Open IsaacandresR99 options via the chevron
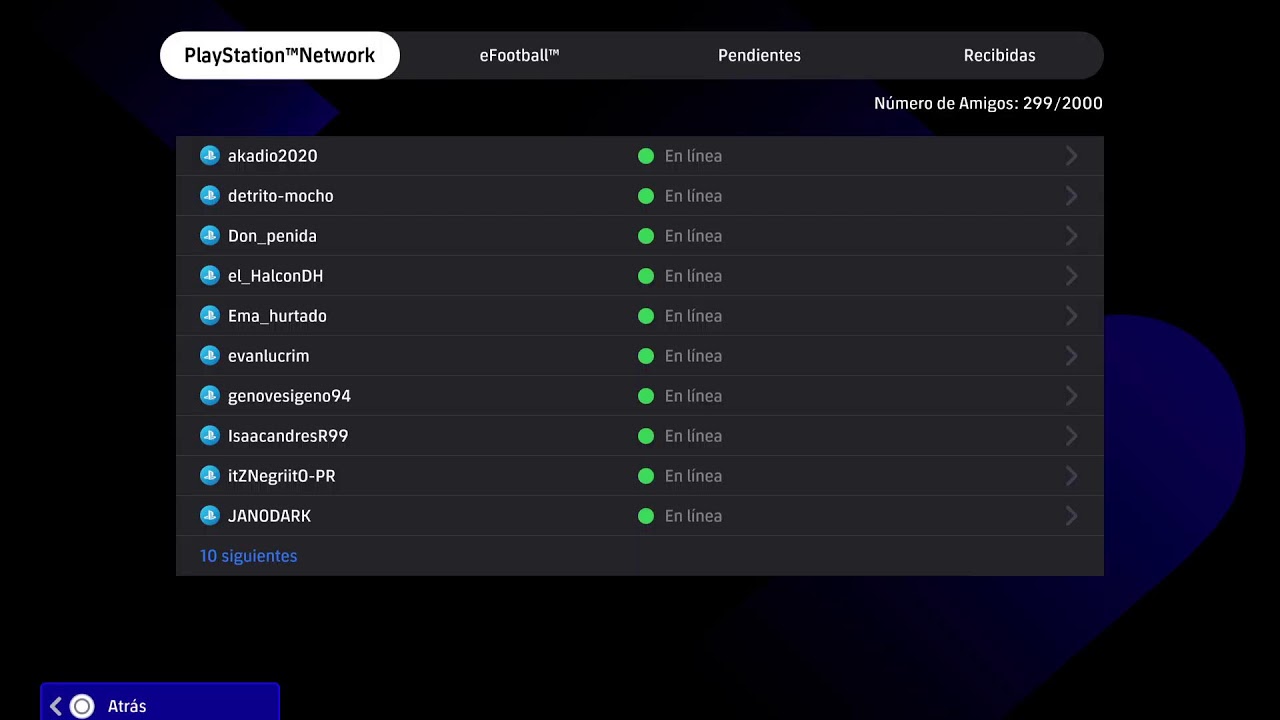The height and width of the screenshot is (720, 1280). (1071, 436)
